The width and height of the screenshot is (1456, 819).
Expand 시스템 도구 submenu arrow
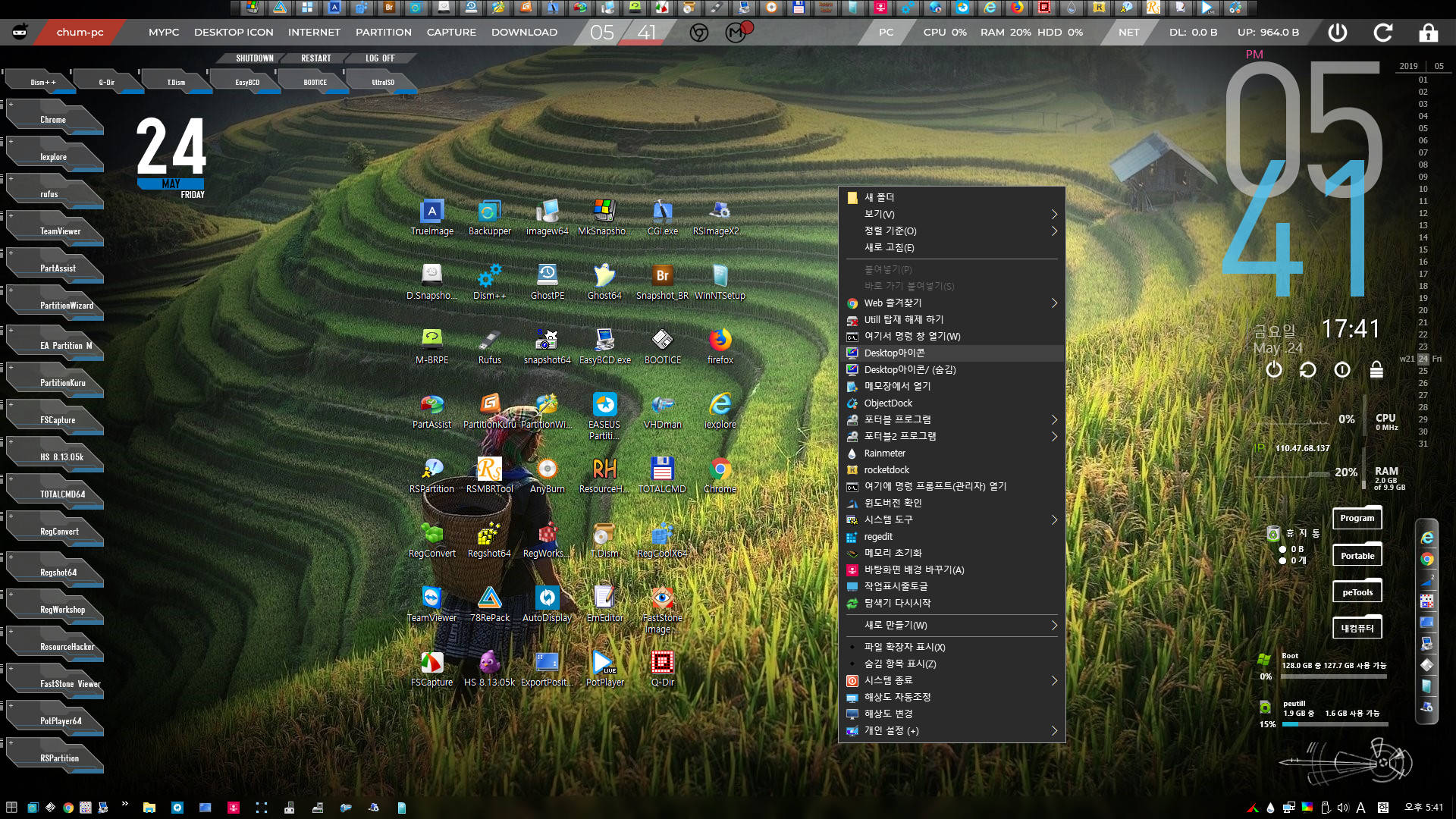1054,520
